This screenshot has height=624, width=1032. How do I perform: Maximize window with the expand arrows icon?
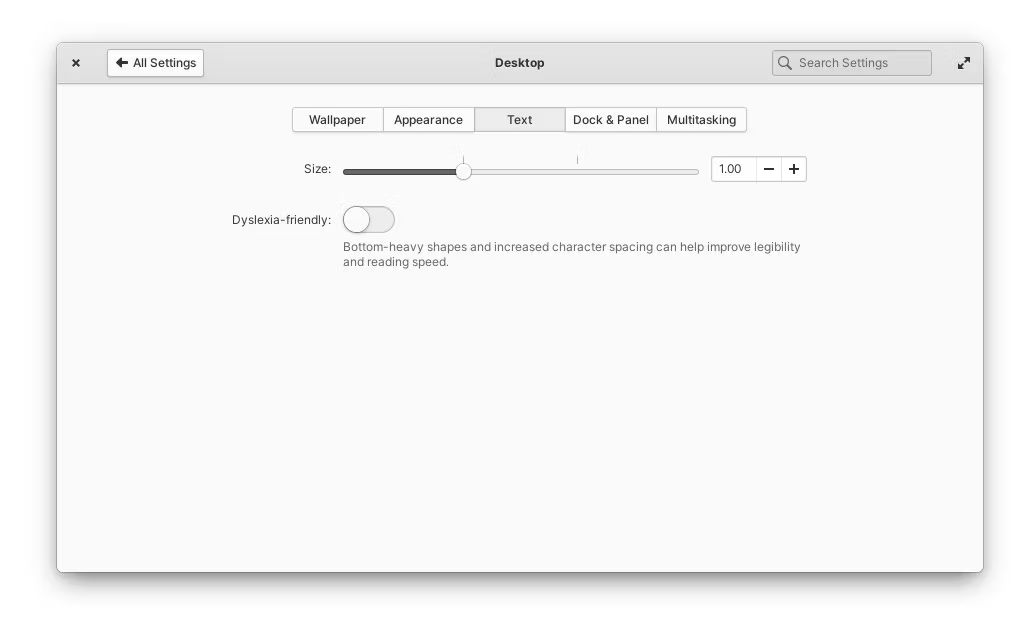tap(964, 63)
